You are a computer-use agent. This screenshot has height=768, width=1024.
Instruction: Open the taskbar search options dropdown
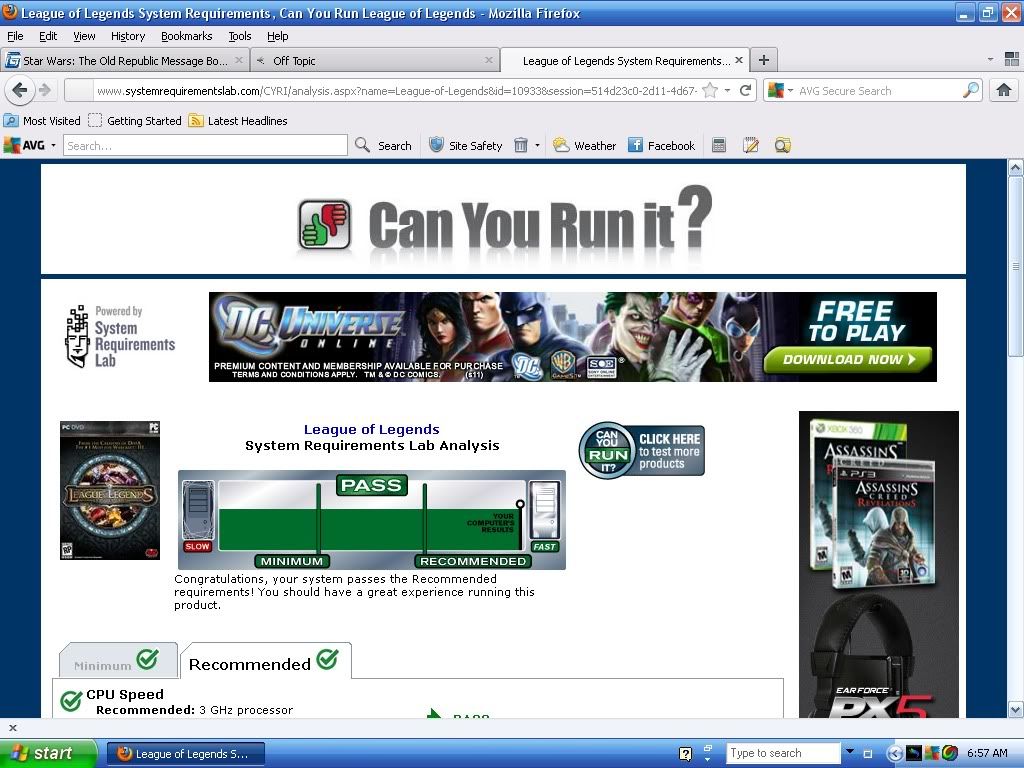(x=850, y=751)
